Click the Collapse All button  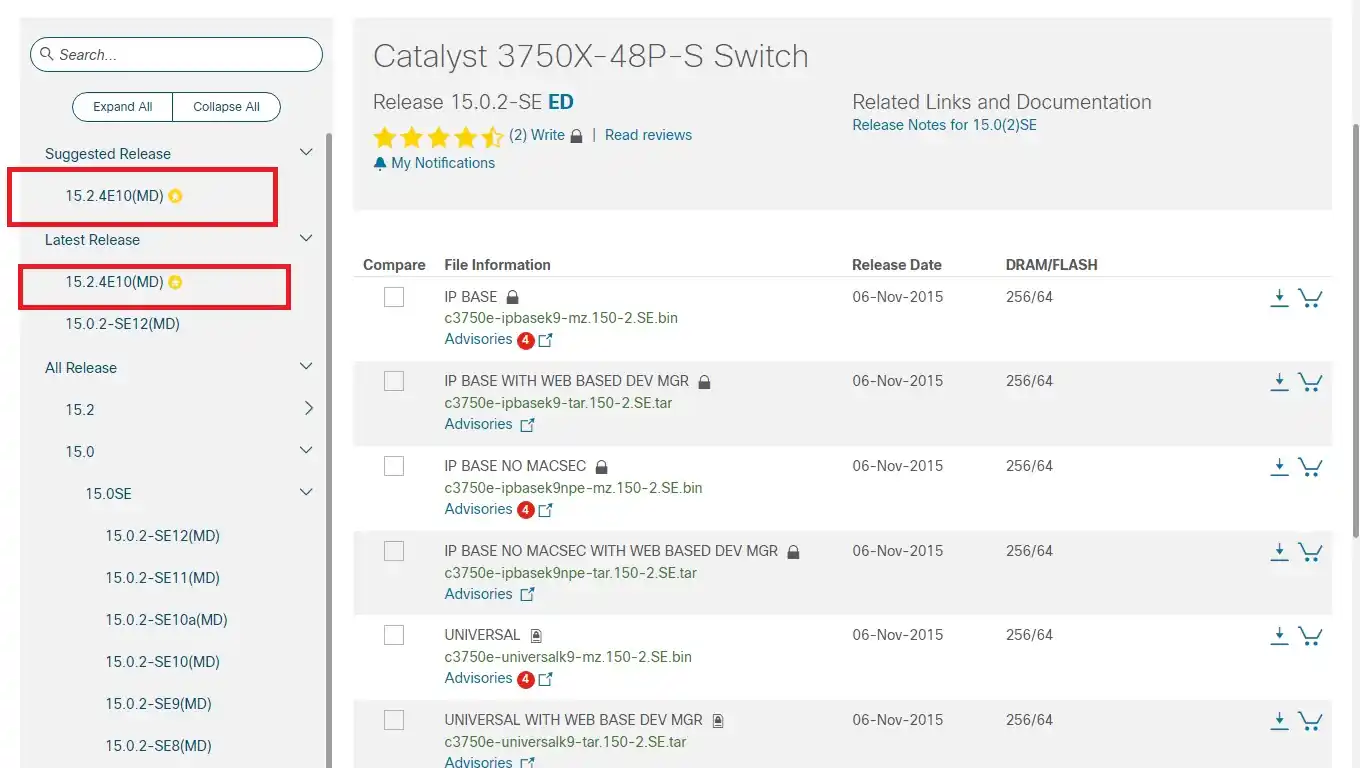226,107
